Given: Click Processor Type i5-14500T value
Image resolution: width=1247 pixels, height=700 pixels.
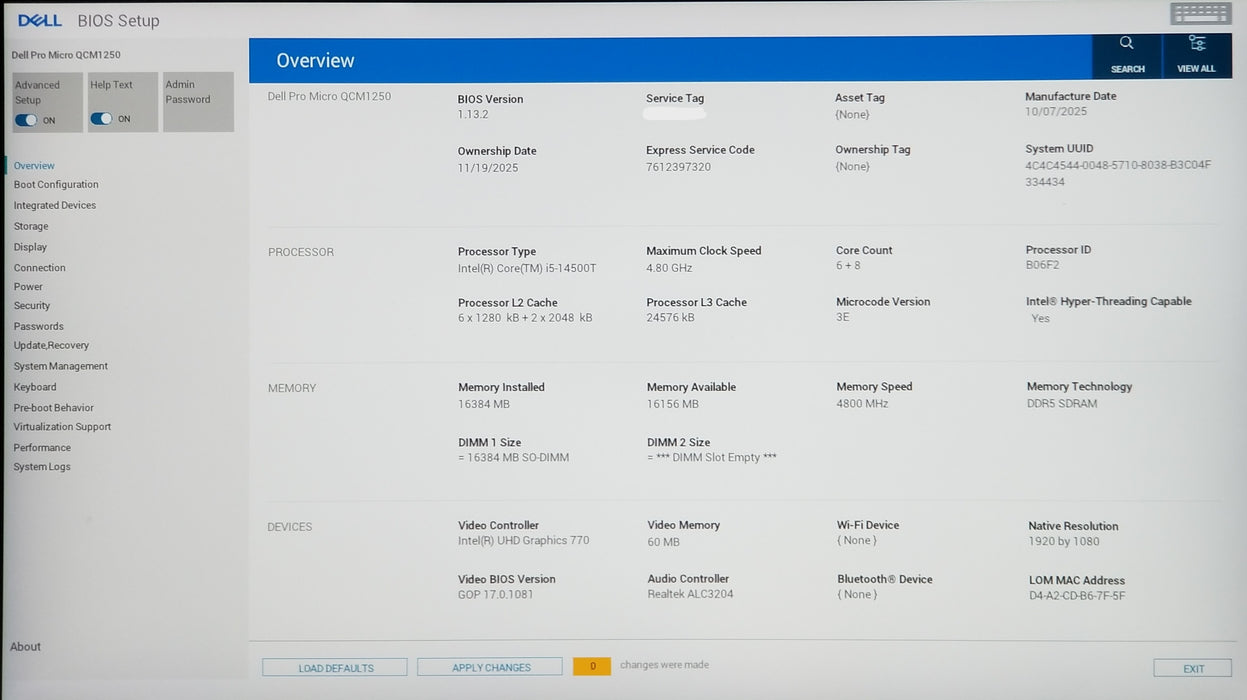Looking at the screenshot, I should 527,269.
